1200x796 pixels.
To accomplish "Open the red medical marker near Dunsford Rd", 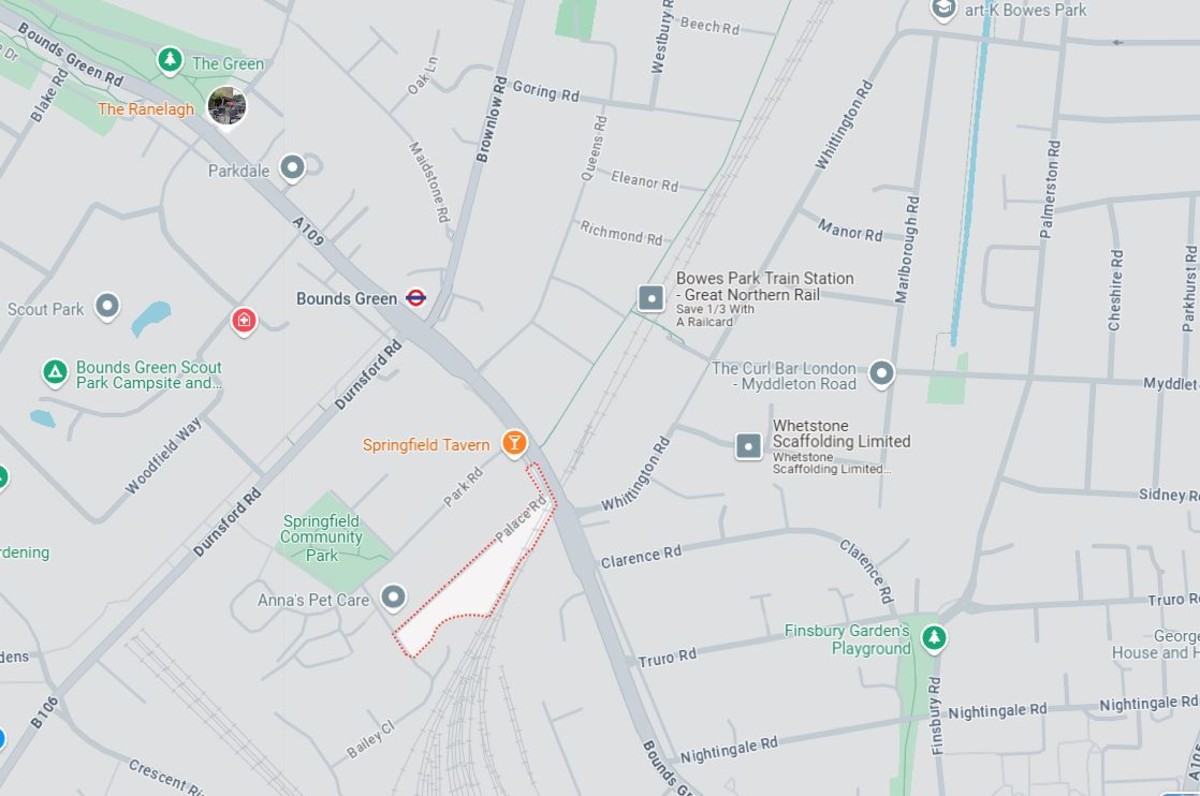I will tap(243, 321).
